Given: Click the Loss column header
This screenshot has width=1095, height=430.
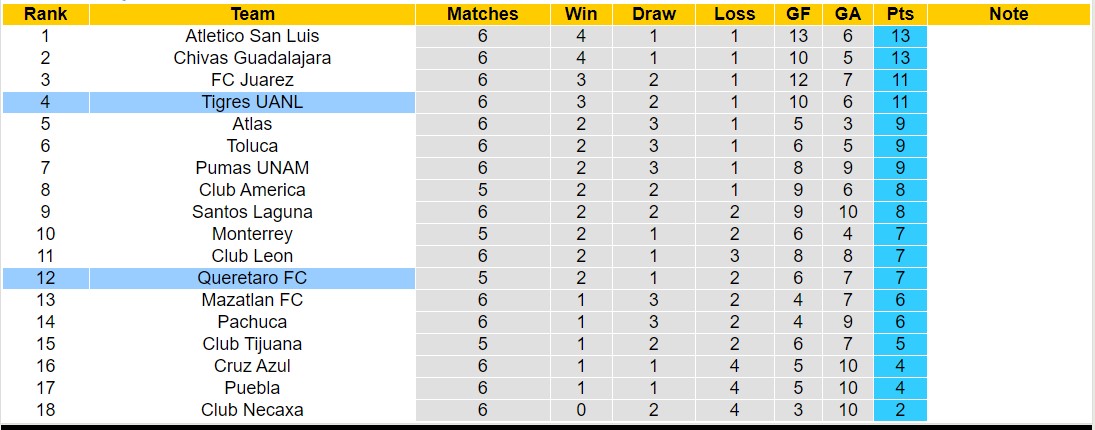Looking at the screenshot, I should 735,14.
